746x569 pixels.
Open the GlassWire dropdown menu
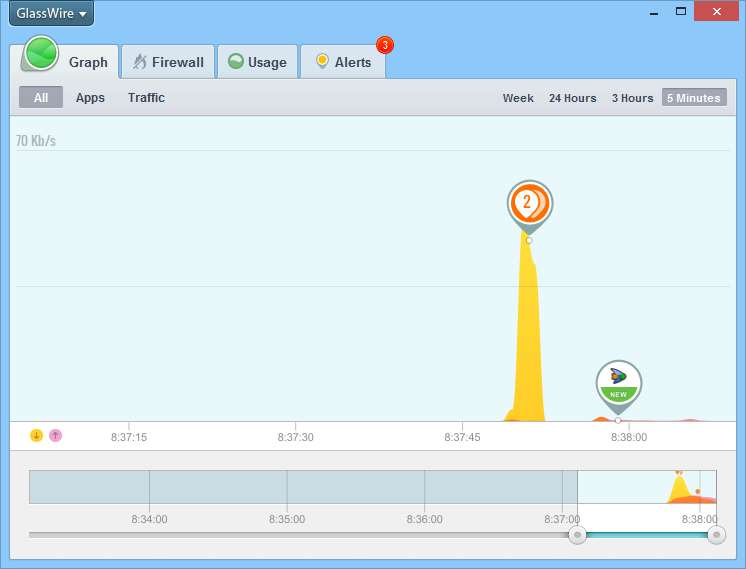51,13
